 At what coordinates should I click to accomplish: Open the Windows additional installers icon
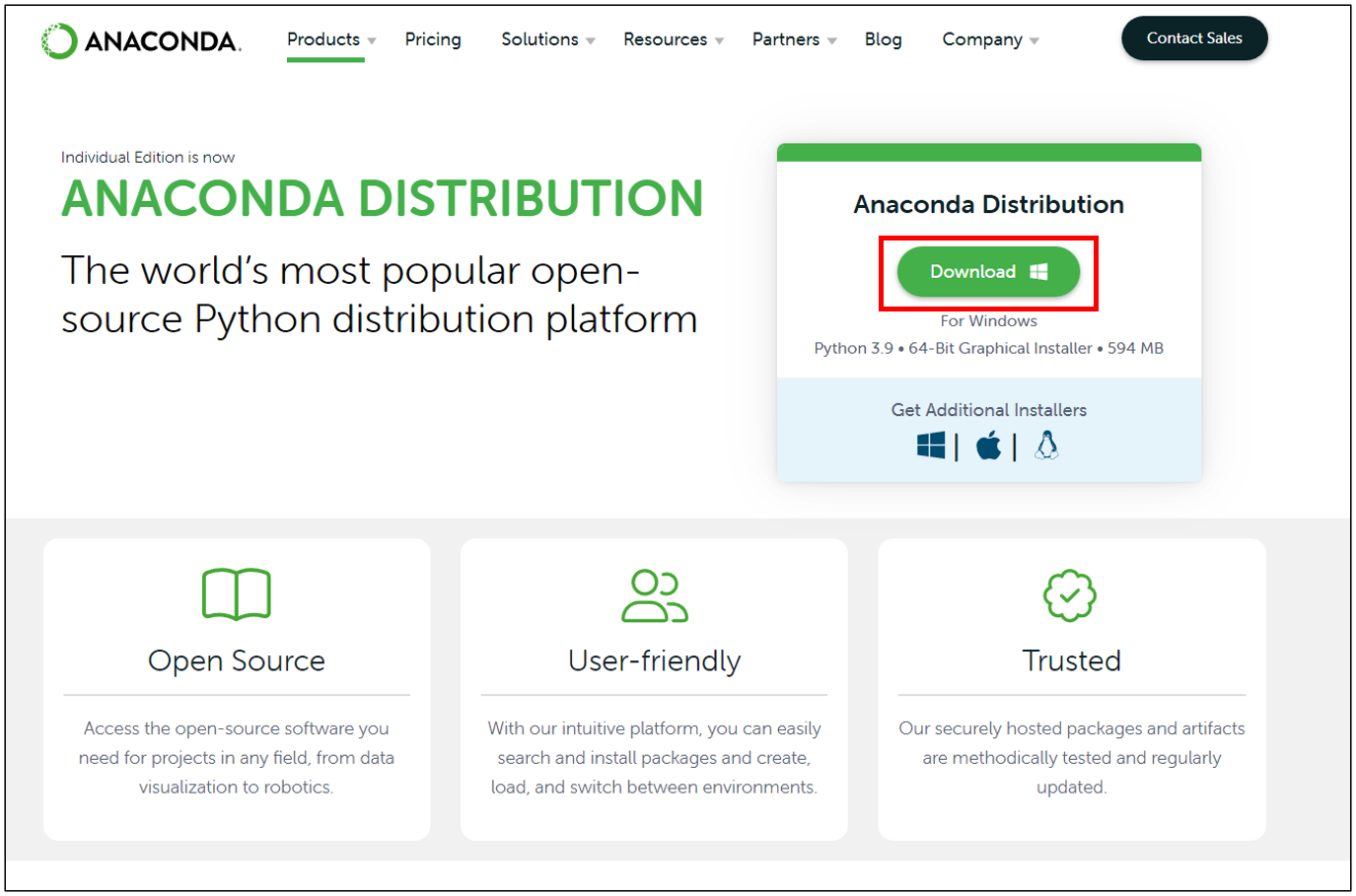coord(931,446)
